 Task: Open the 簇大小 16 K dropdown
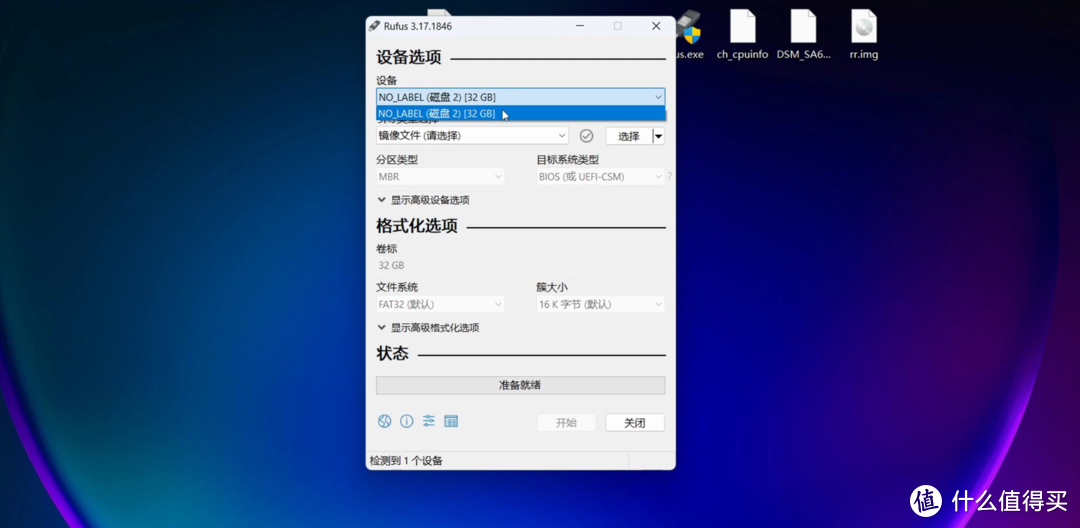point(601,304)
